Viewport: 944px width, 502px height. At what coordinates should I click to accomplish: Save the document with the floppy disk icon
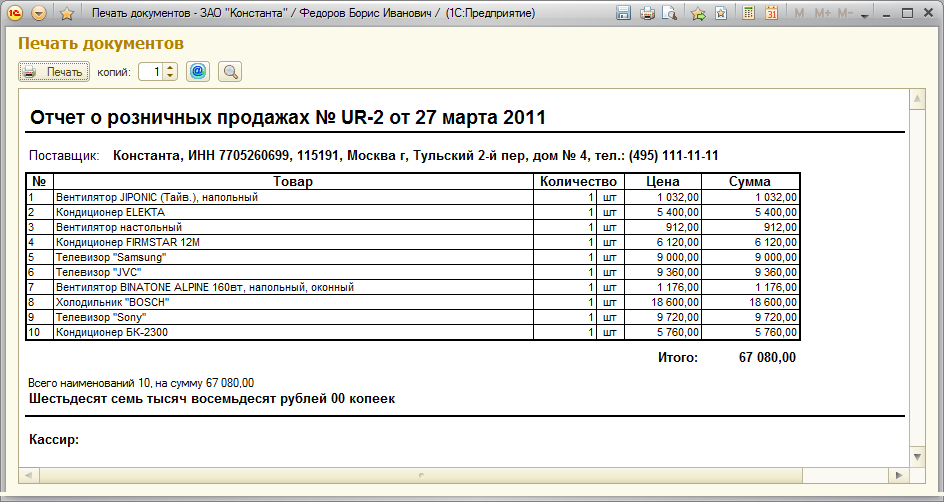click(x=624, y=13)
